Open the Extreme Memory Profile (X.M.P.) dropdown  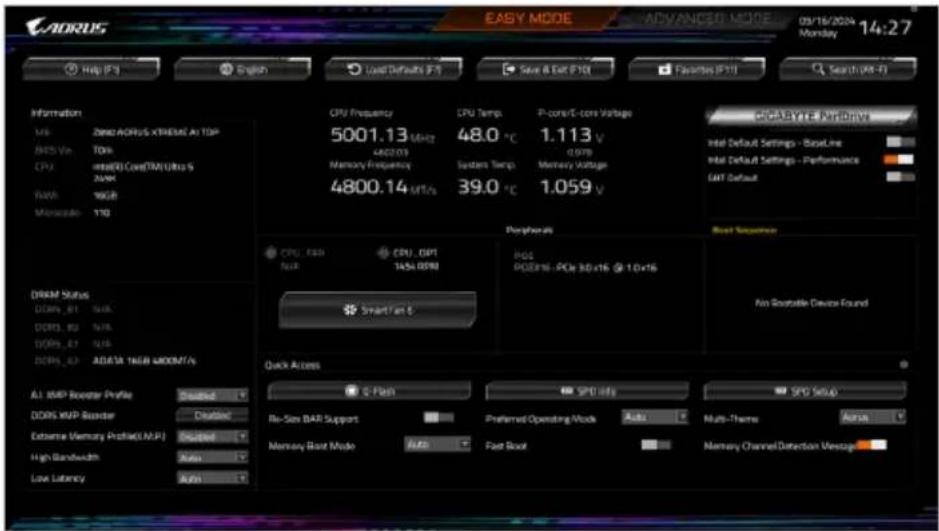coord(212,437)
